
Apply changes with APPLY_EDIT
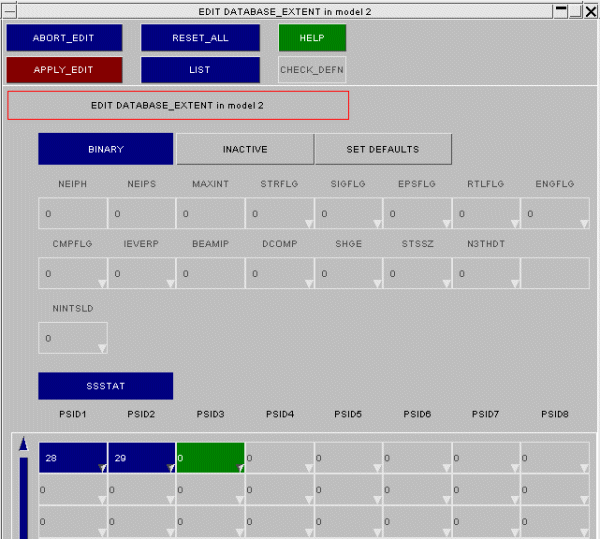(64, 70)
